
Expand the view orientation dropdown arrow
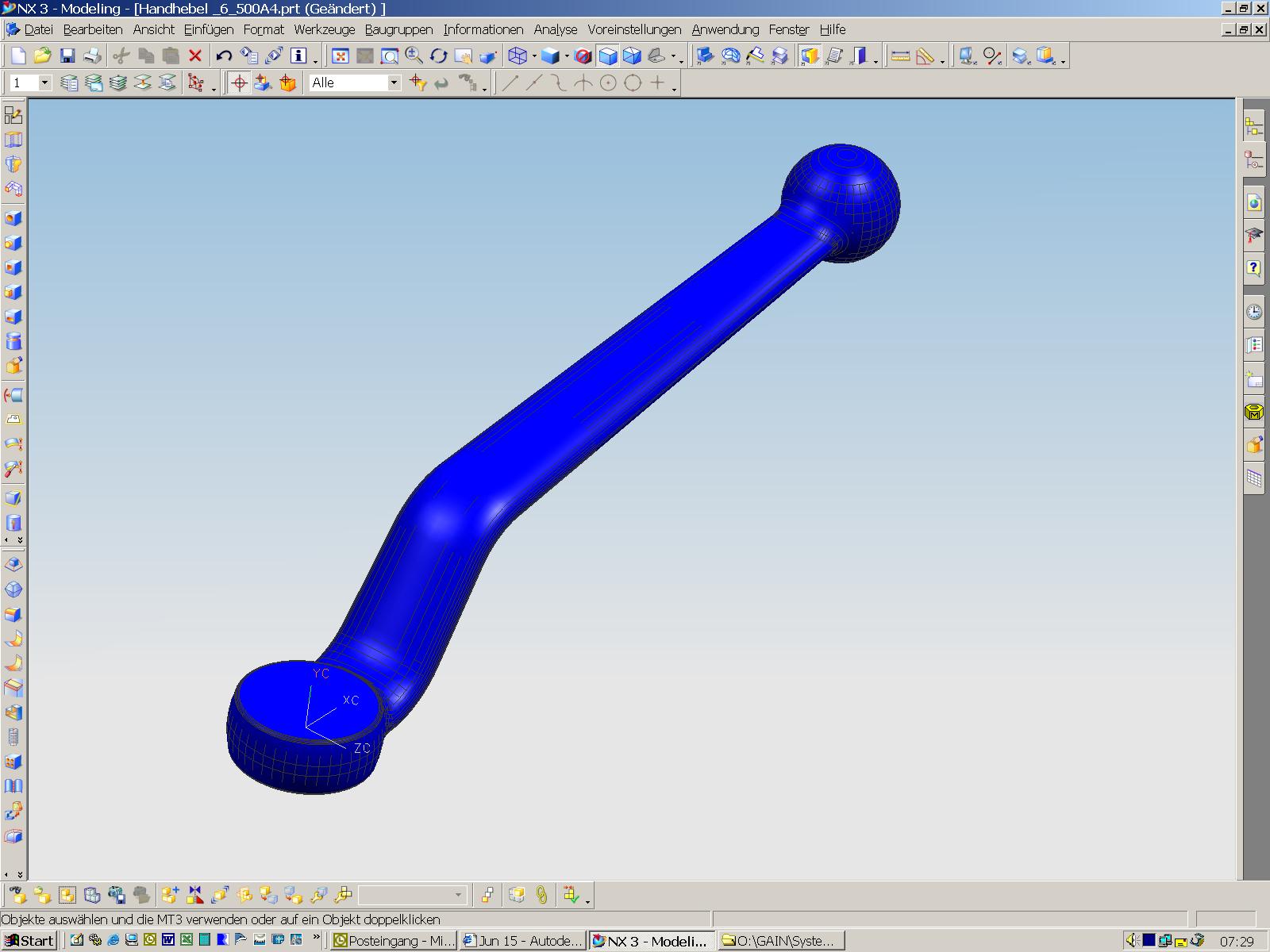pos(673,56)
